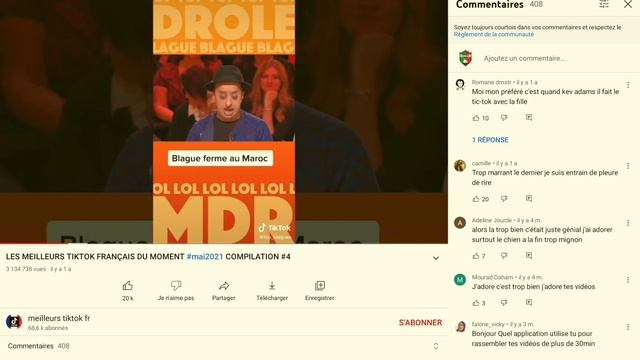Open the #mai2021 hashtag link

205,257
